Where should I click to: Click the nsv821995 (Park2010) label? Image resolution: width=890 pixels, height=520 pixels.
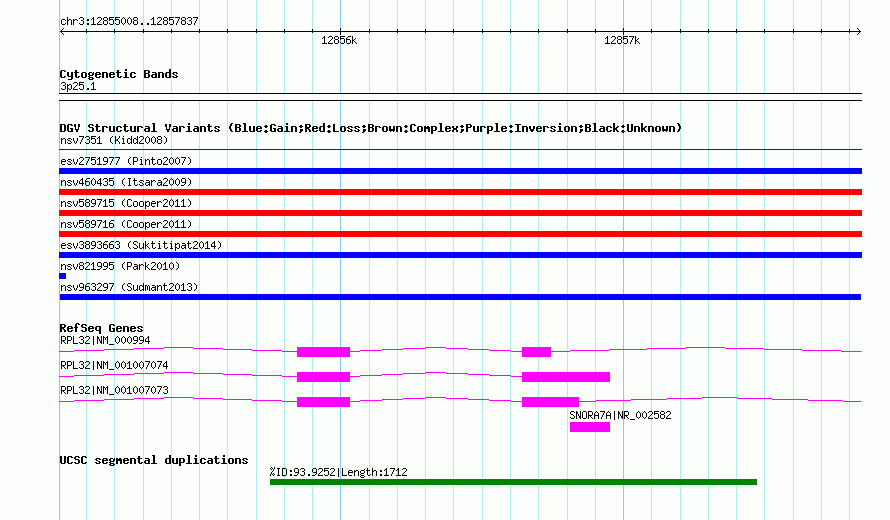click(120, 266)
